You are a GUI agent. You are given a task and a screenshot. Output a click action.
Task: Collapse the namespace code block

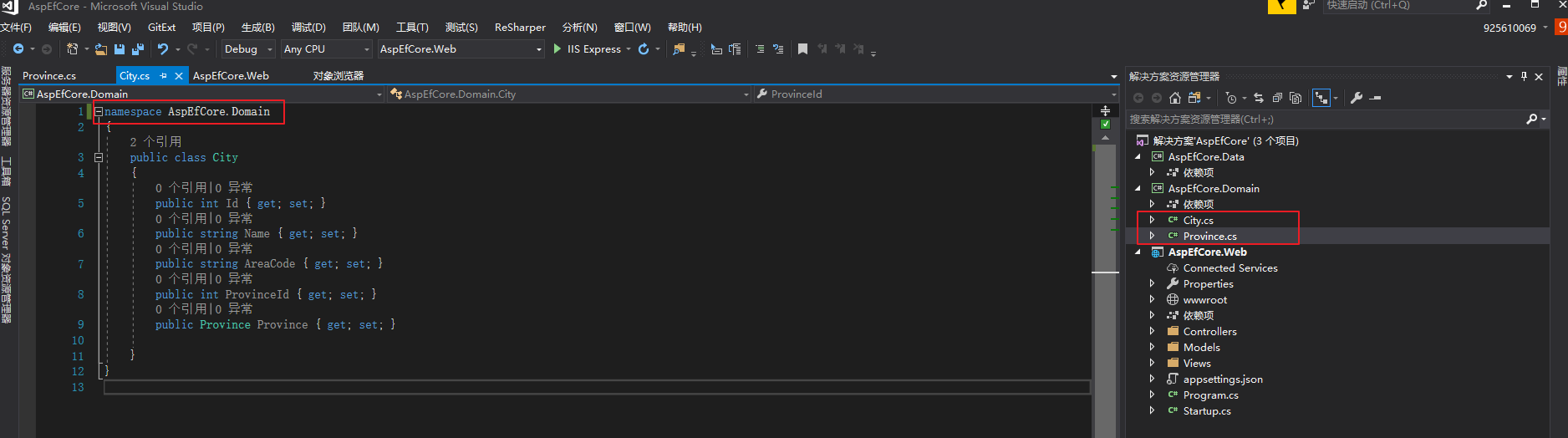[99, 111]
